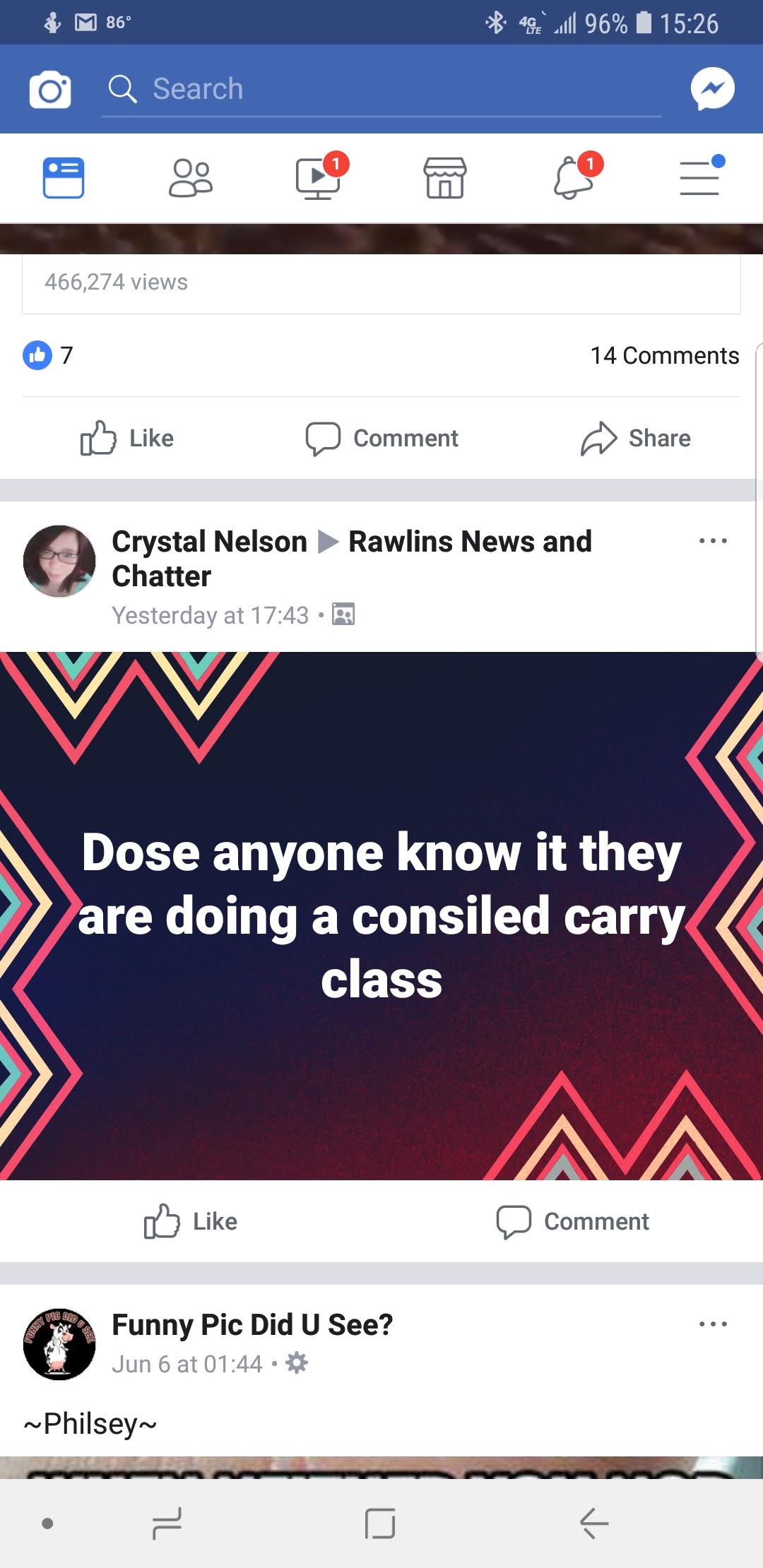
Task: Comment on the video post
Action: pos(381,438)
